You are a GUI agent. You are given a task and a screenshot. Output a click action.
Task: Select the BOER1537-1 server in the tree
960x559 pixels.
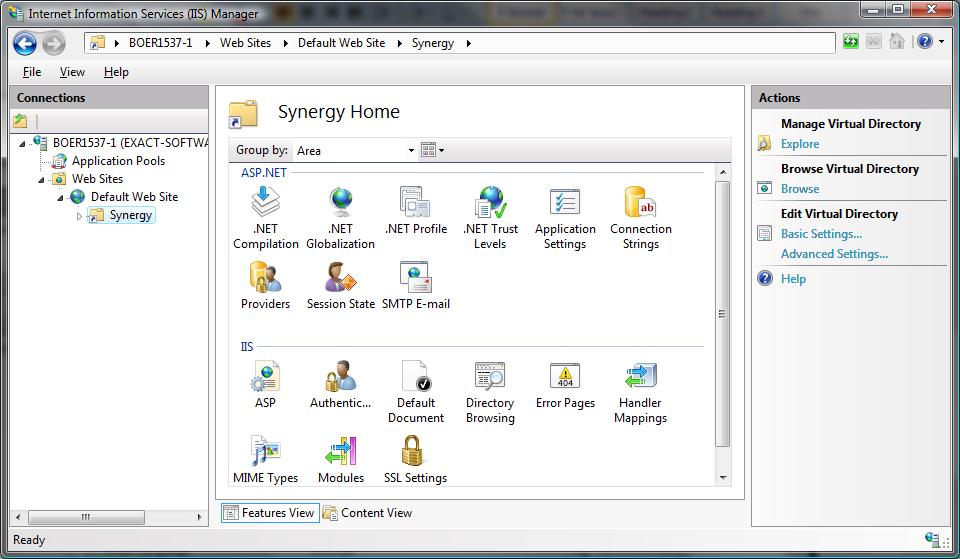point(130,143)
